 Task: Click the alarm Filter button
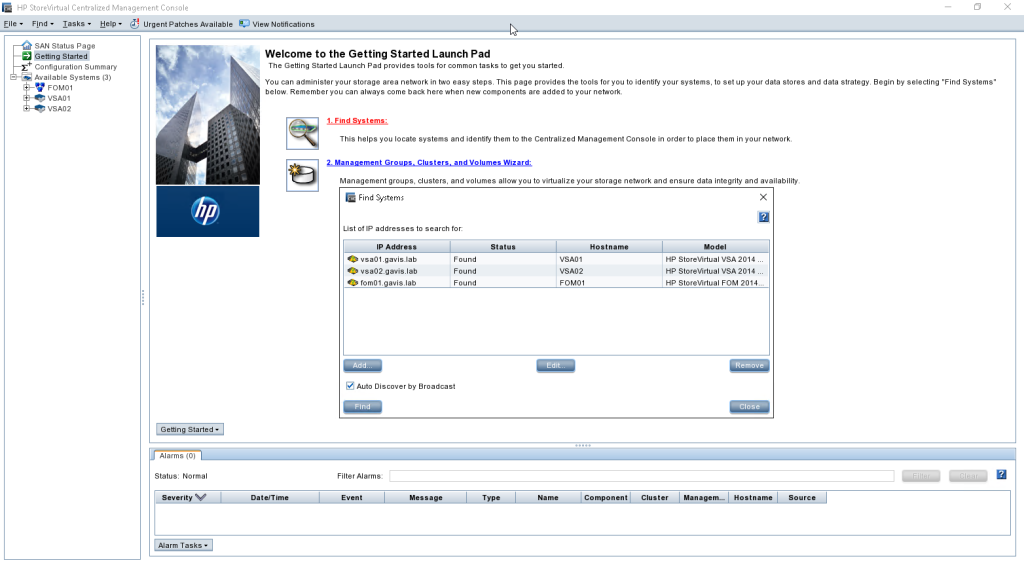coord(921,475)
